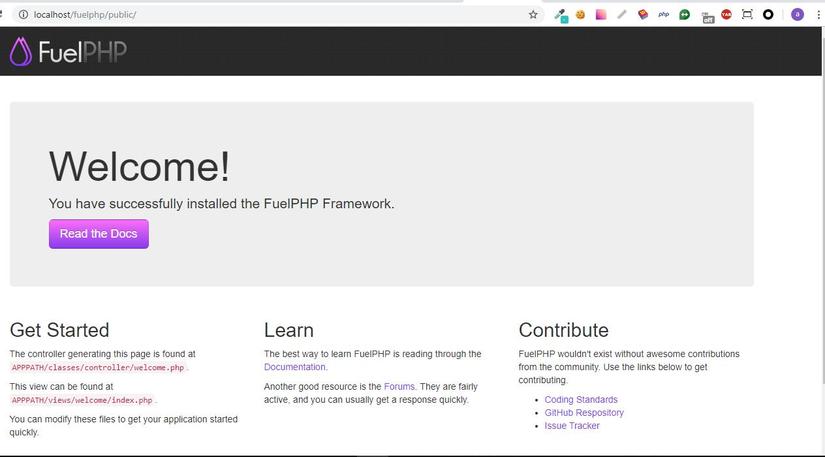Open the php extension icon

click(x=663, y=15)
